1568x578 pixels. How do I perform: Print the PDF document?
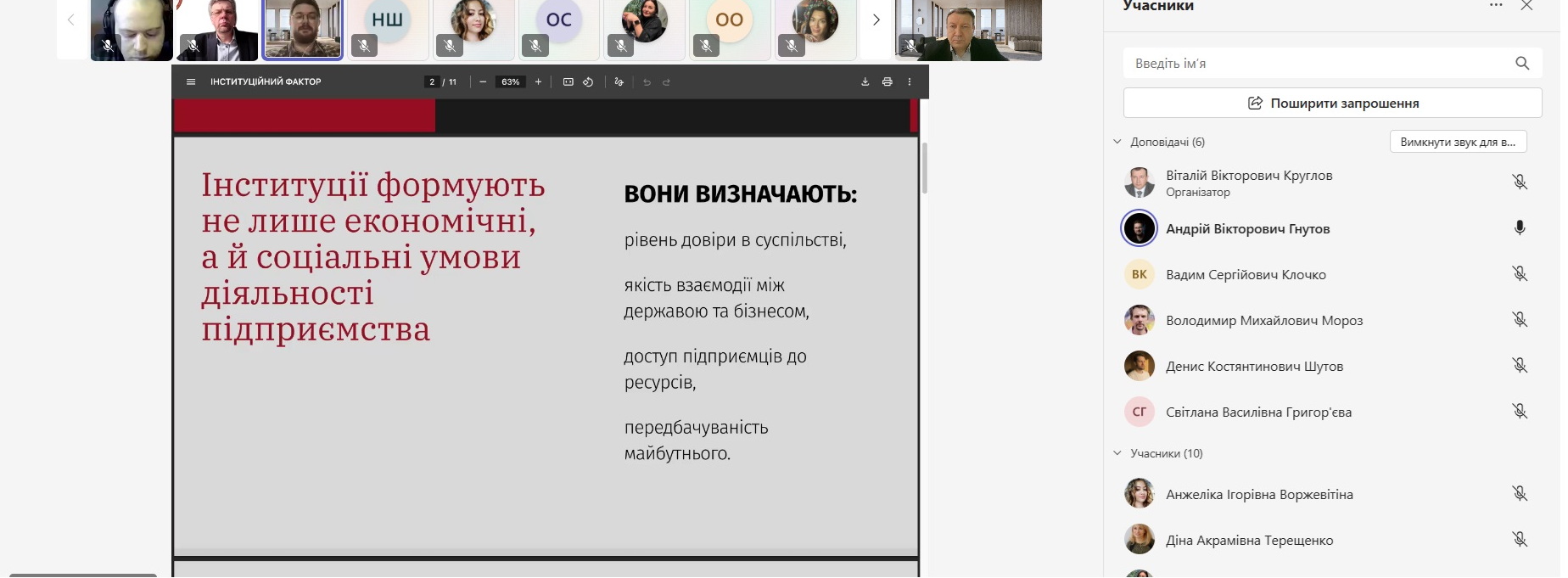(887, 82)
